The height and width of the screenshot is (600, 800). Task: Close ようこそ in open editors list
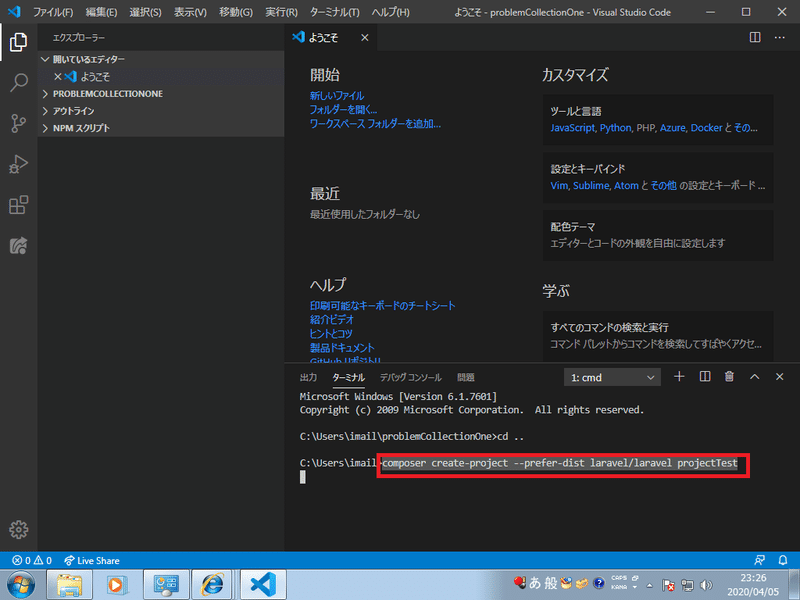click(58, 77)
